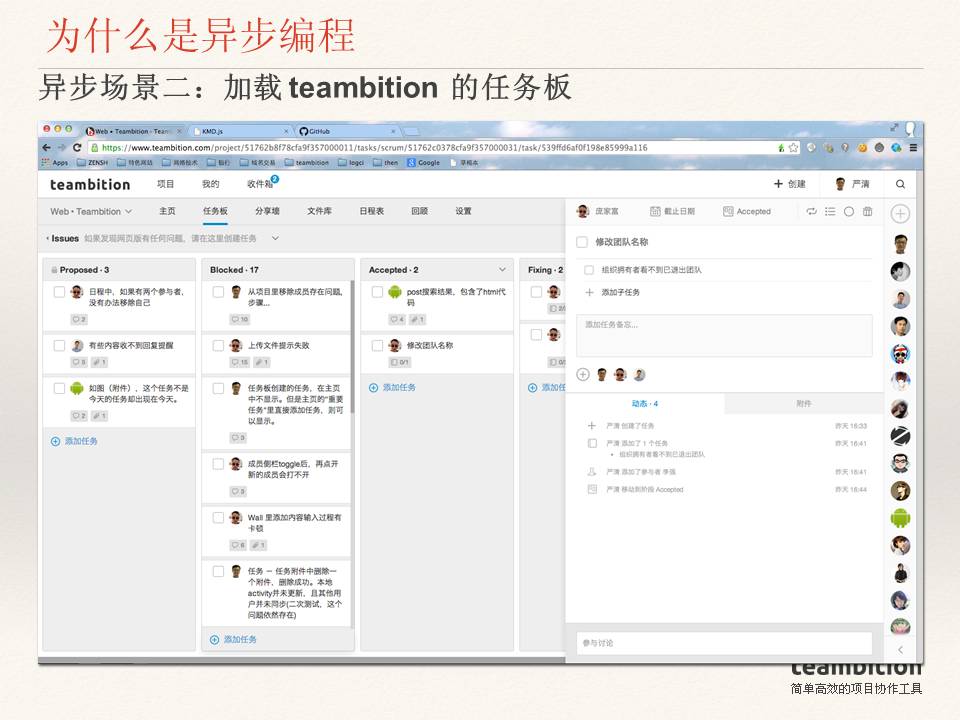Expand the Accepted column chevron menu

pyautogui.click(x=502, y=270)
